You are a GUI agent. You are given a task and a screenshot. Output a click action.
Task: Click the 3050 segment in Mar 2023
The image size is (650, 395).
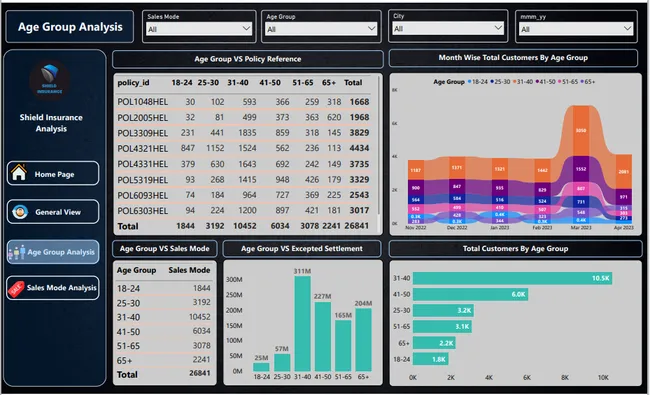581,131
